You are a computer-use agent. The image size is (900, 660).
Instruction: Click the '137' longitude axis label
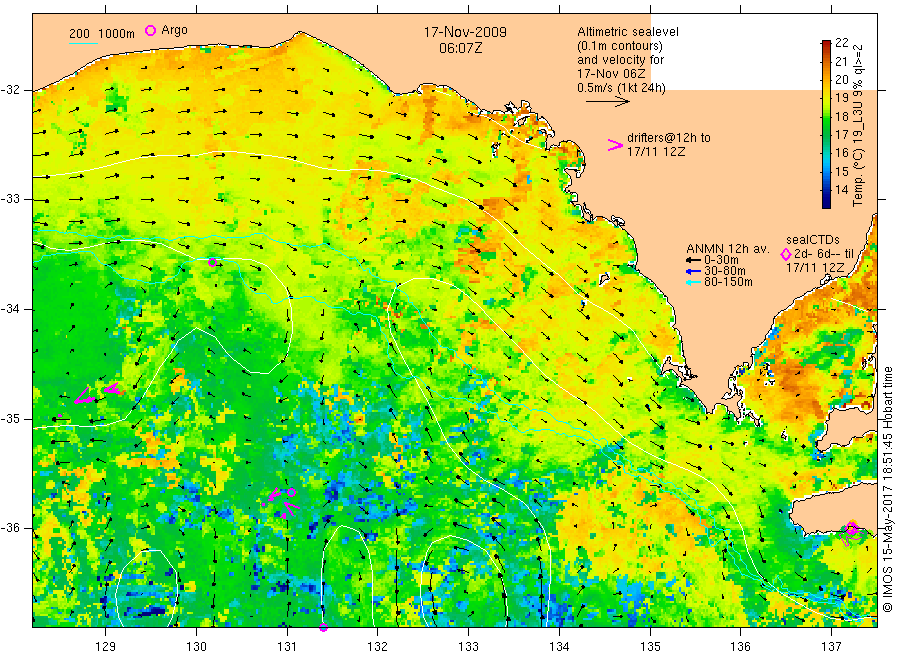831,647
